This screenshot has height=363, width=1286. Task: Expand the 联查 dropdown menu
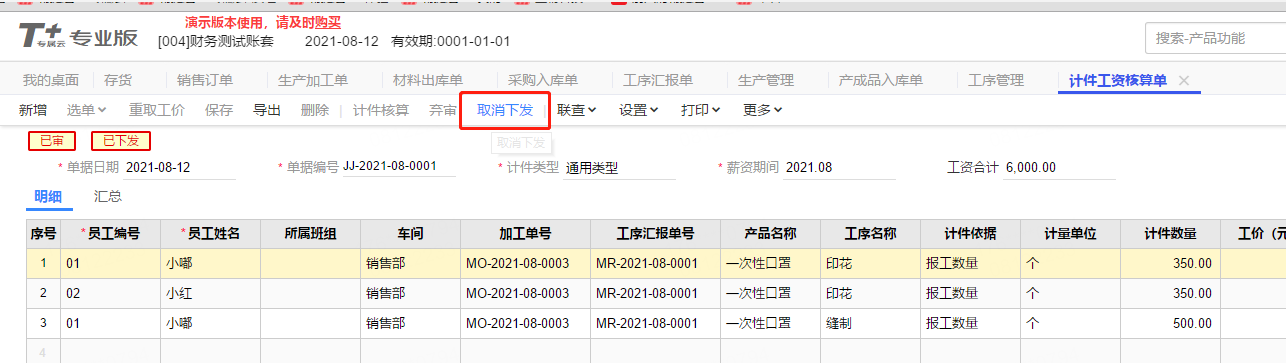[x=577, y=110]
